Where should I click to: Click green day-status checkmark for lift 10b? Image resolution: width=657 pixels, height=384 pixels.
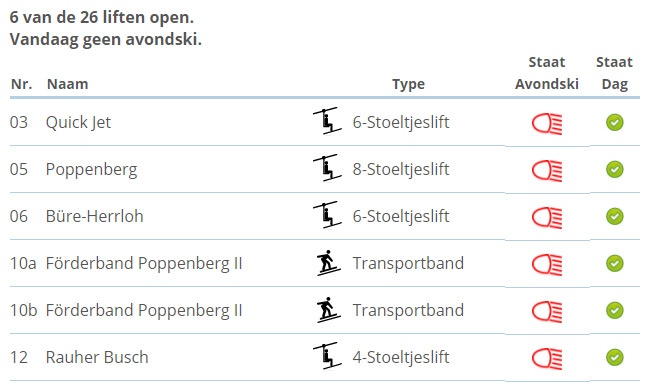point(614,310)
